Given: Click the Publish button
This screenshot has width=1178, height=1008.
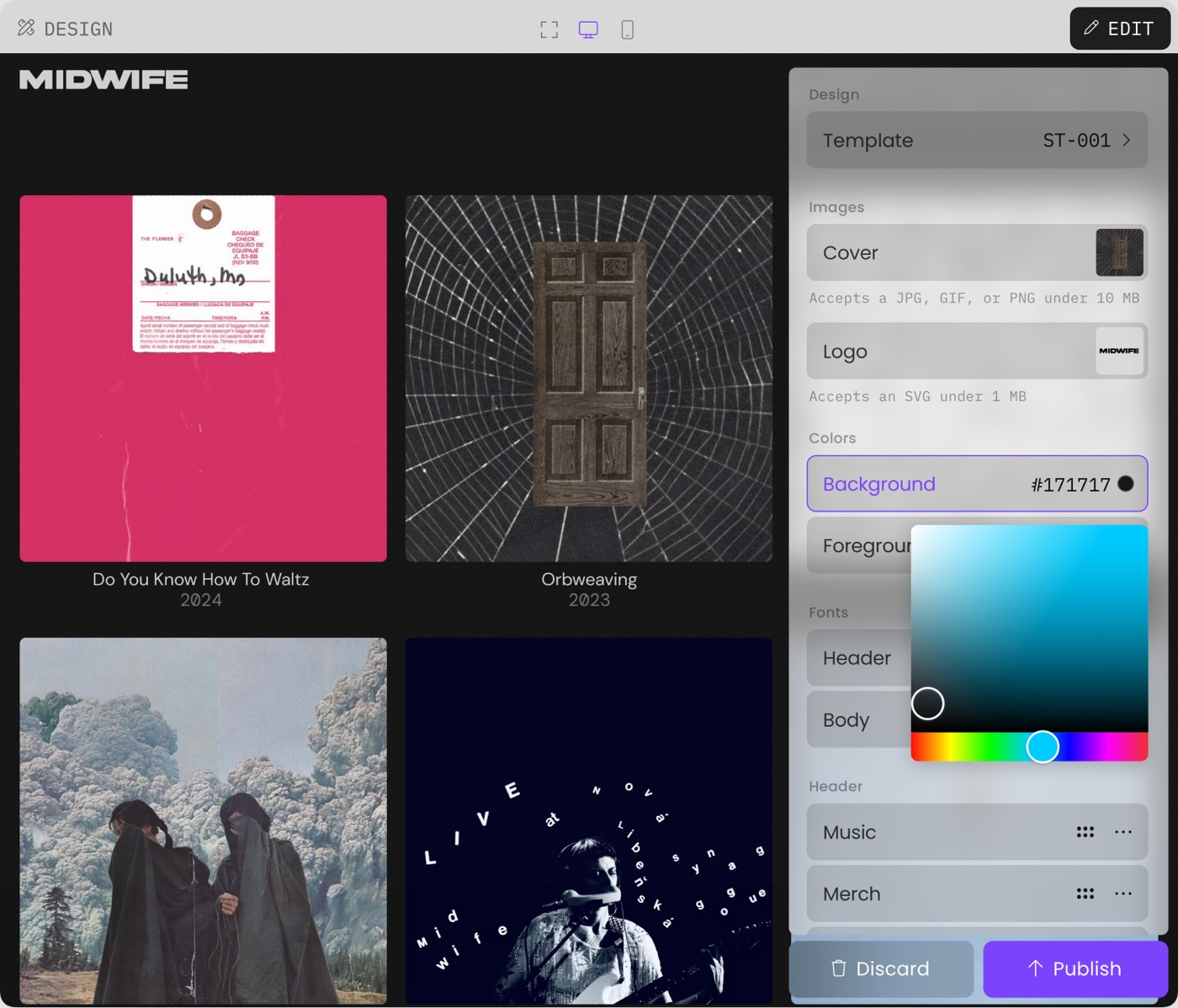Looking at the screenshot, I should (1075, 968).
